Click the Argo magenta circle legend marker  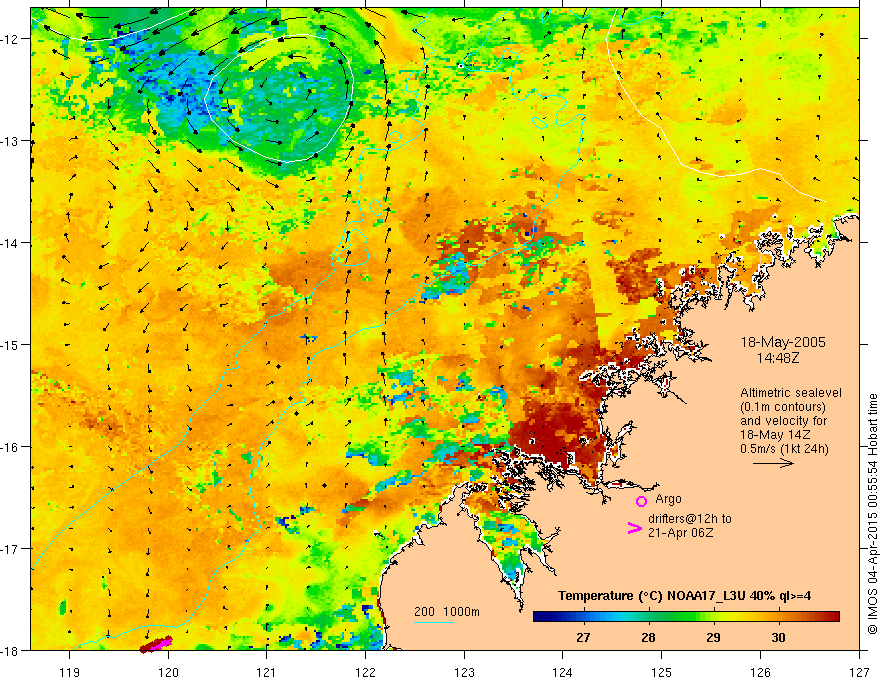(x=641, y=501)
